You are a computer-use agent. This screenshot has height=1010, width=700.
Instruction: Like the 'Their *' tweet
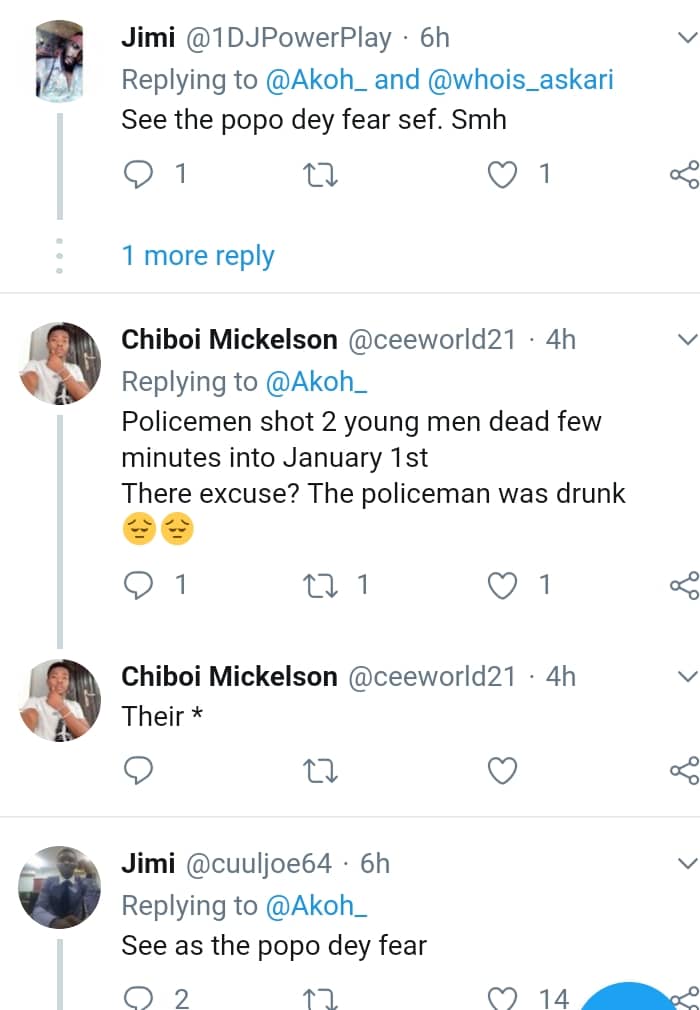coord(503,771)
